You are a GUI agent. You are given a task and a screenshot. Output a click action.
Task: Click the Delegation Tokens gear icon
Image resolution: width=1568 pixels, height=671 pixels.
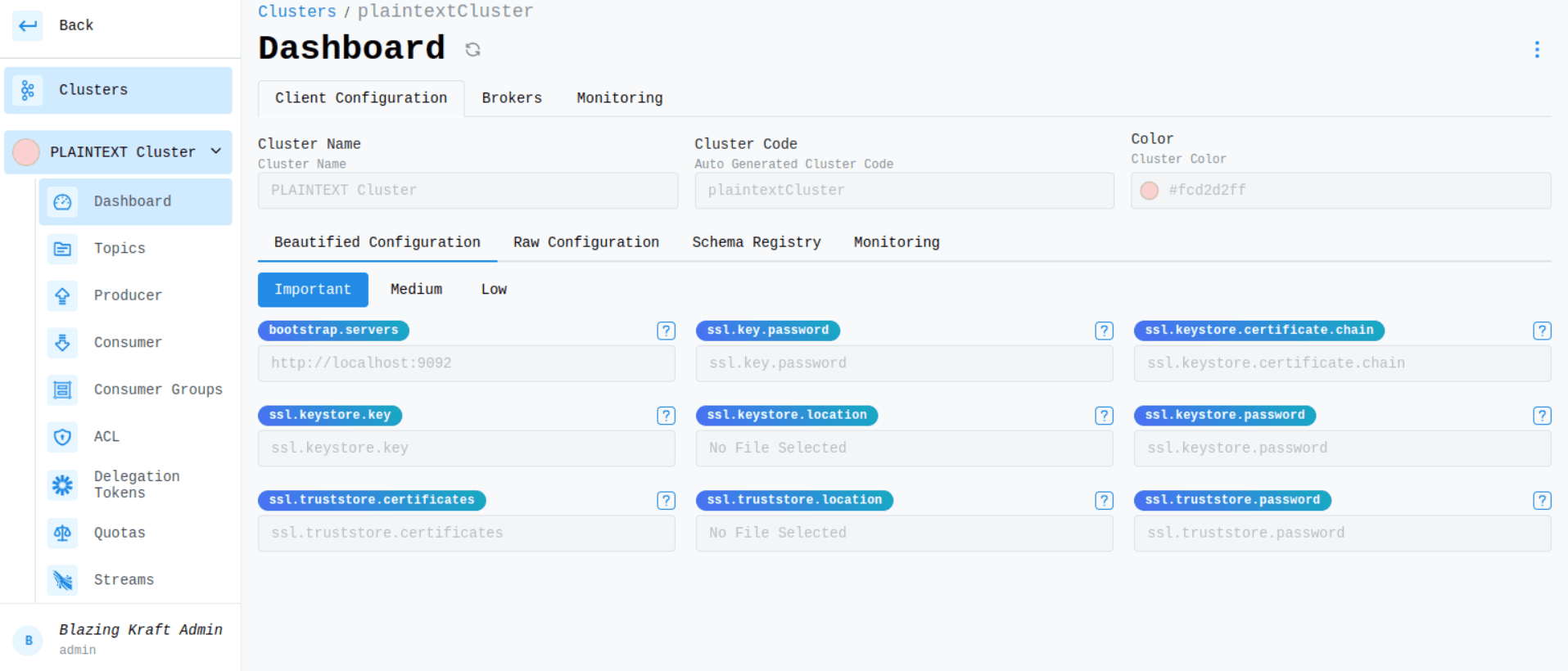coord(62,485)
